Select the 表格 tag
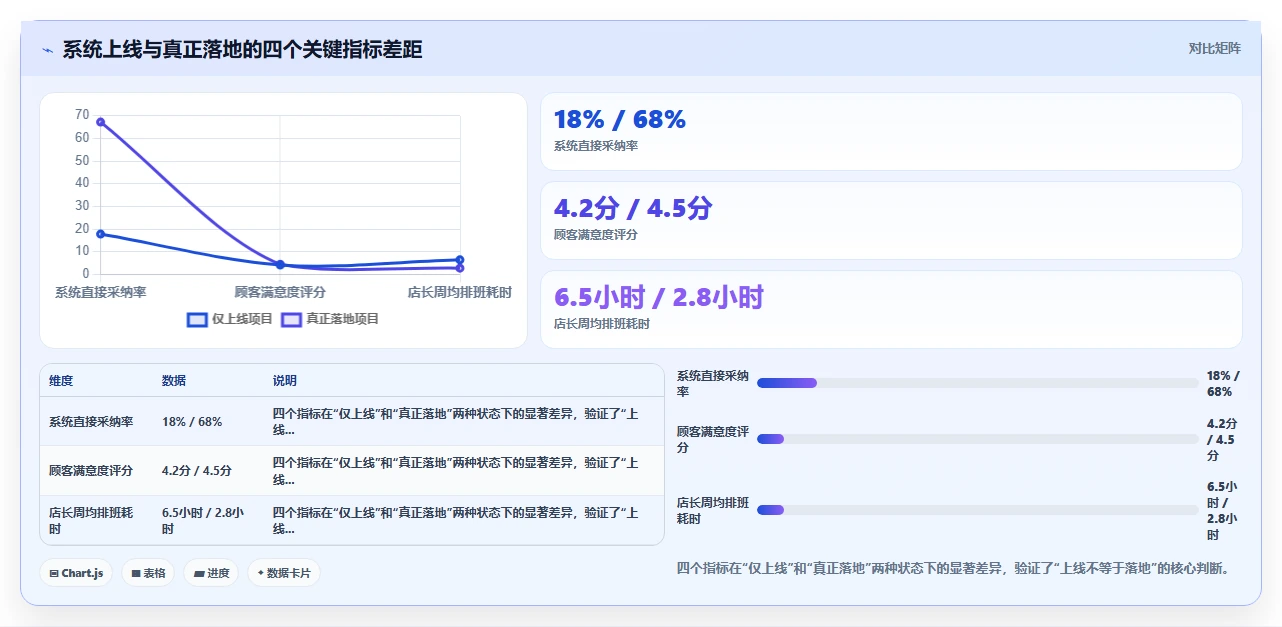The height and width of the screenshot is (627, 1282). [148, 573]
